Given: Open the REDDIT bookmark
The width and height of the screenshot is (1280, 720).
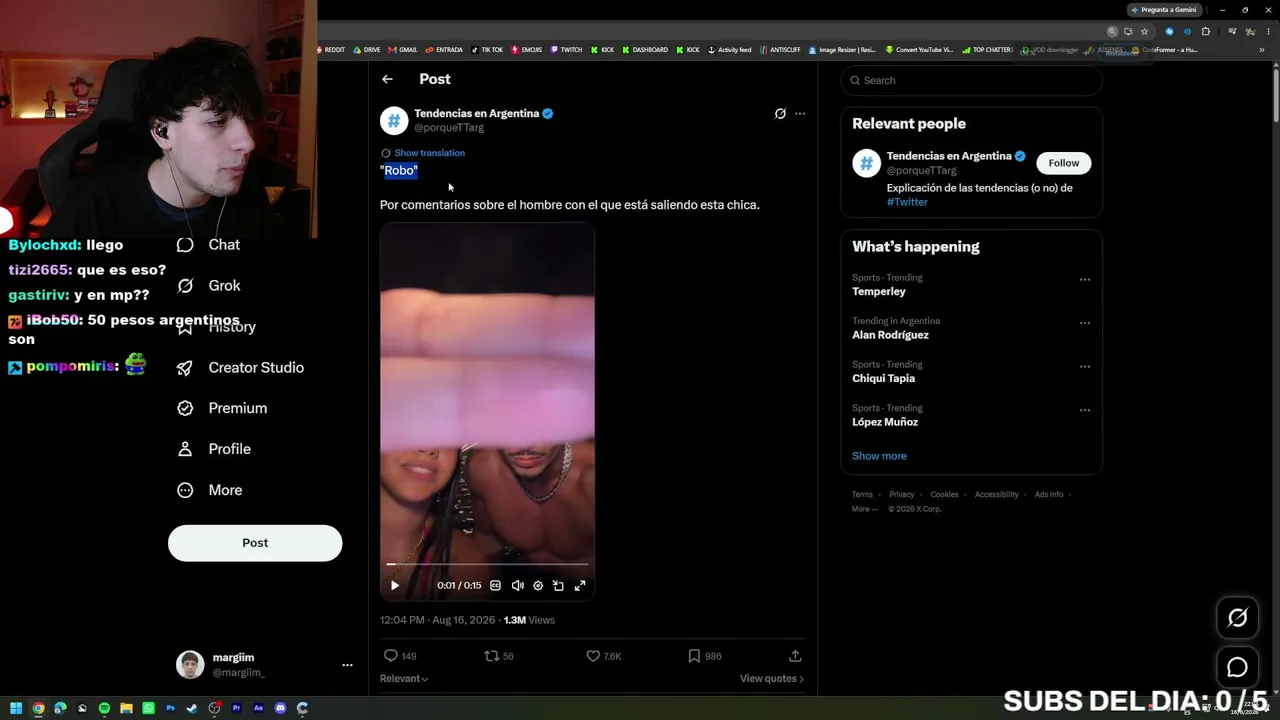Looking at the screenshot, I should (x=331, y=50).
